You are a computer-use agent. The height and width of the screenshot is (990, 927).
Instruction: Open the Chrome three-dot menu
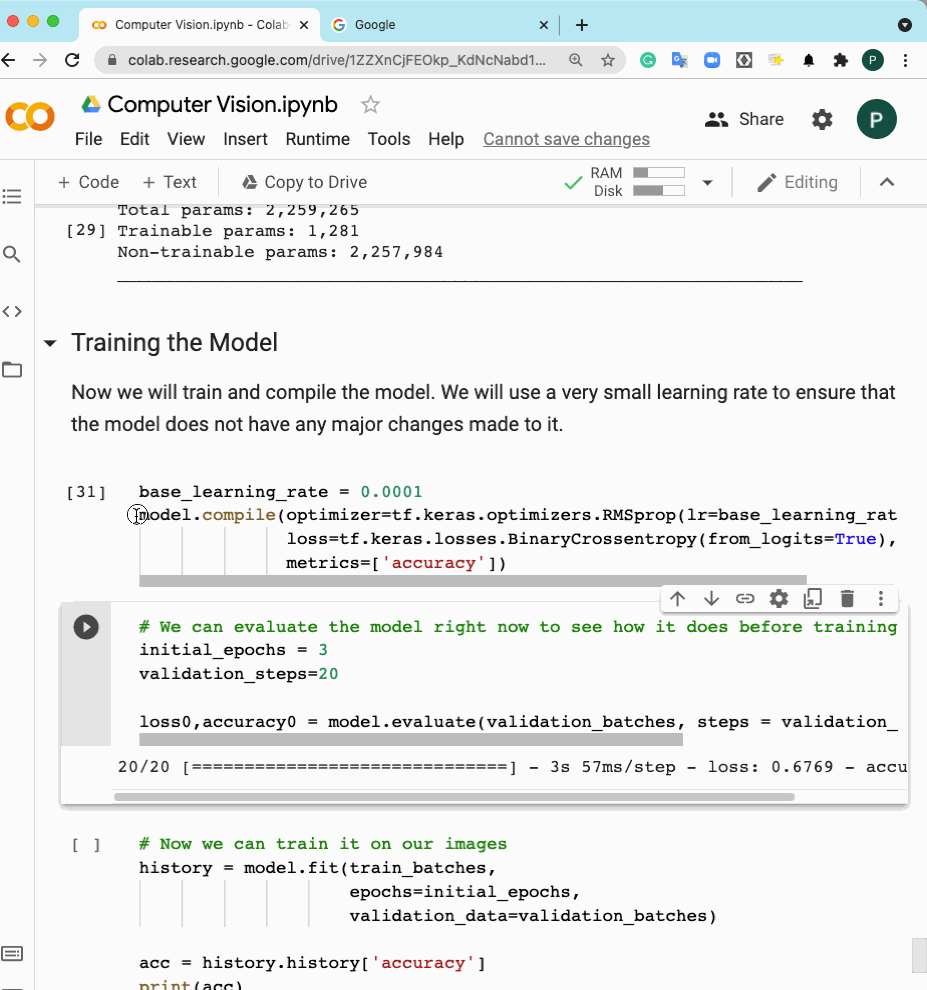906,60
